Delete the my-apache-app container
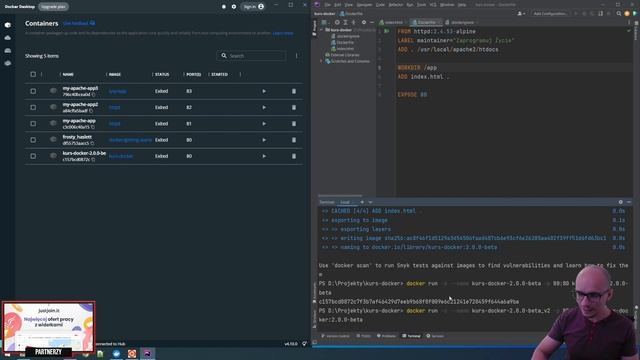Viewport: 640px width, 360px height. tap(294, 124)
